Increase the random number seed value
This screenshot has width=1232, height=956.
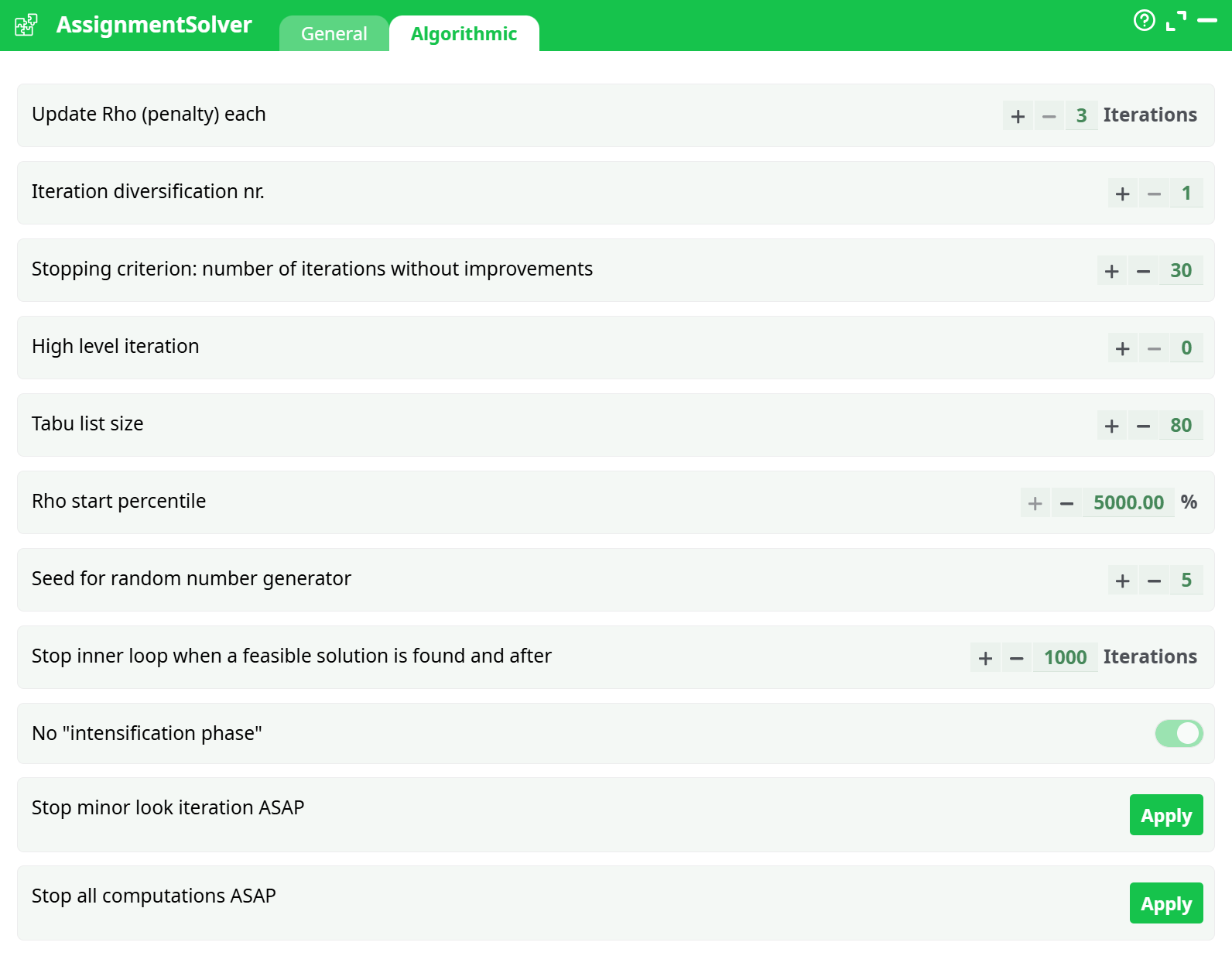[1122, 581]
